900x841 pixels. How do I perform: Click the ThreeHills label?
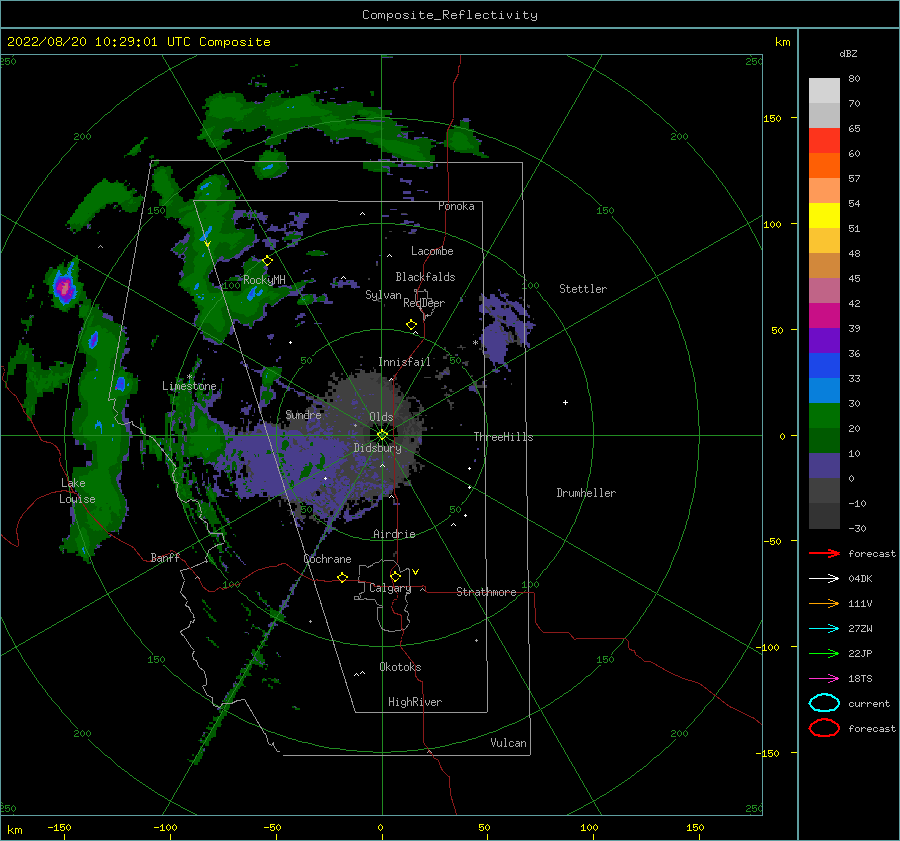click(x=503, y=437)
